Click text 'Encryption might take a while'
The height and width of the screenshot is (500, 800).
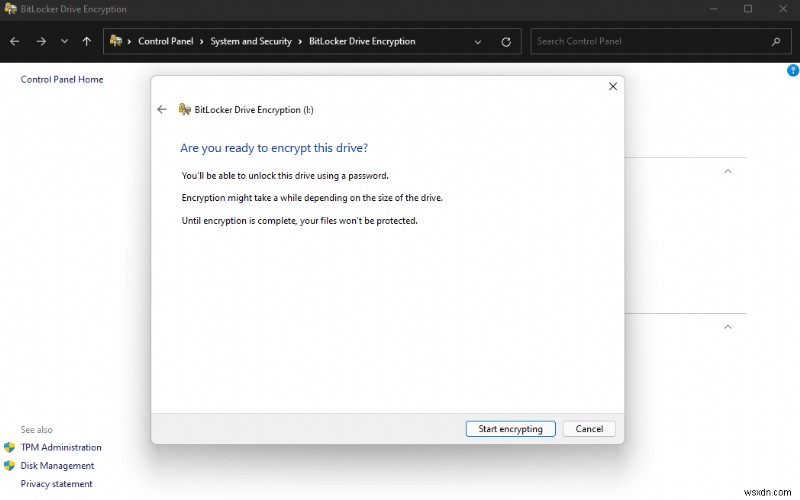242,198
